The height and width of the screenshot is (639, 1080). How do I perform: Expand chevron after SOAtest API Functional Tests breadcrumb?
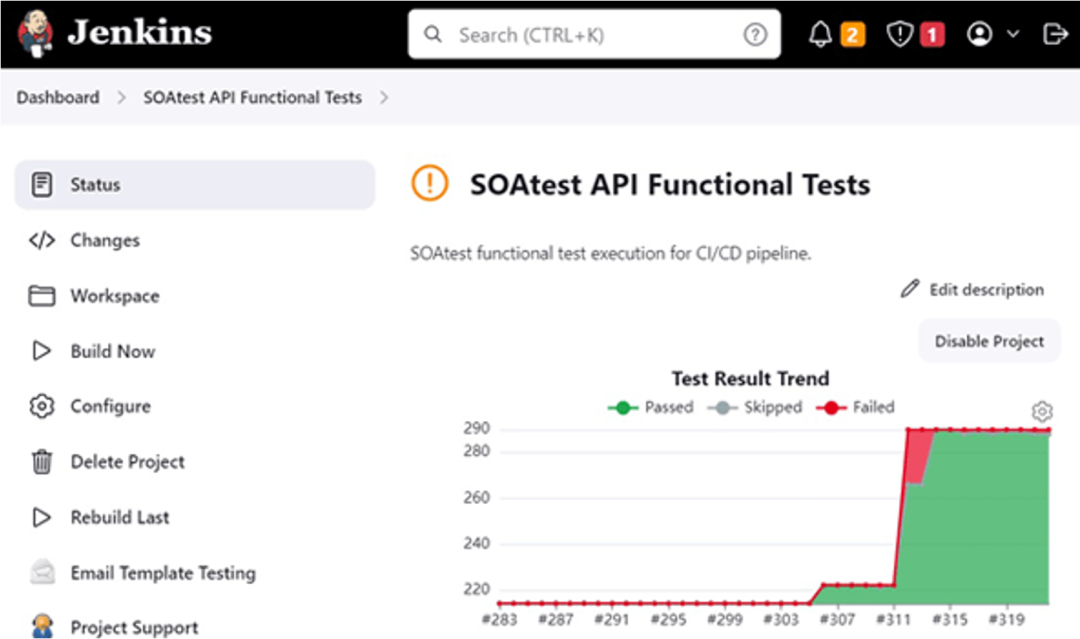click(384, 98)
